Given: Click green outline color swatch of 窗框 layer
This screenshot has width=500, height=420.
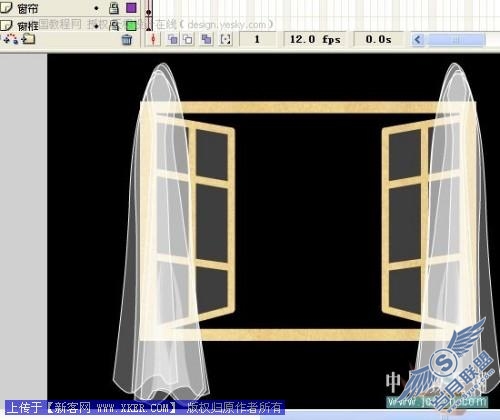Looking at the screenshot, I should (x=131, y=26).
